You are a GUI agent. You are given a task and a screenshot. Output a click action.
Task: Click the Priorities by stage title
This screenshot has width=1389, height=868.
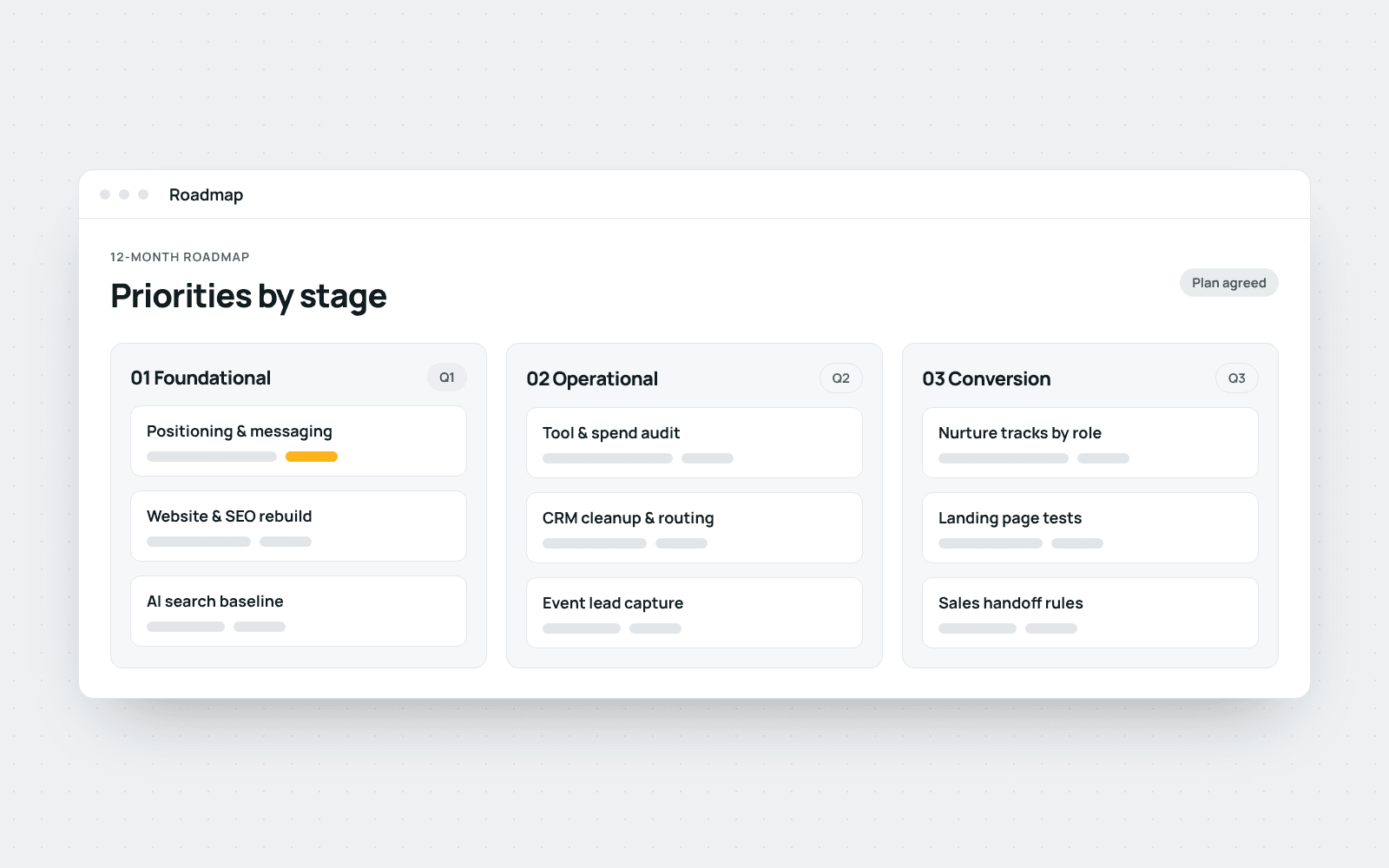[x=248, y=297]
